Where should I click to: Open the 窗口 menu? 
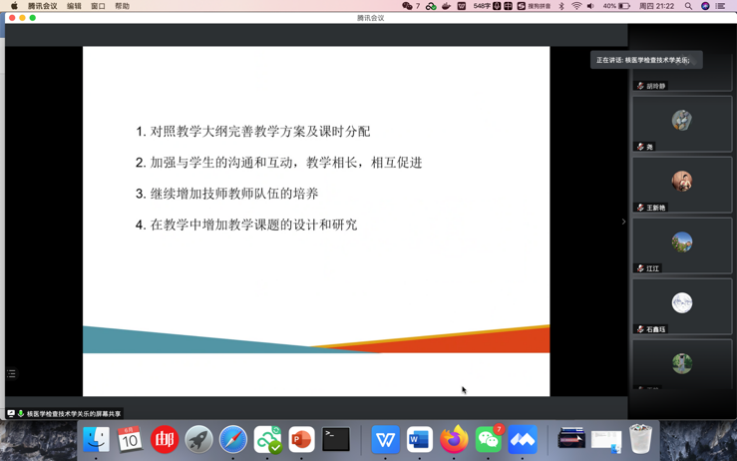coord(98,6)
